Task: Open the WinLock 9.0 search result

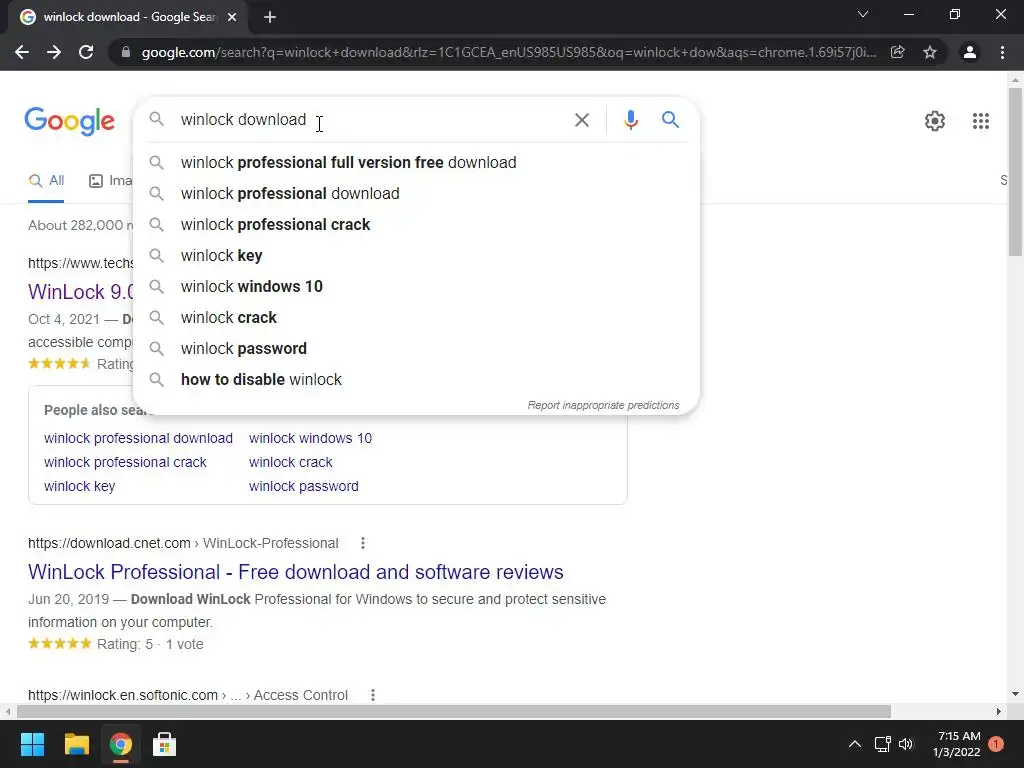Action: 80,292
